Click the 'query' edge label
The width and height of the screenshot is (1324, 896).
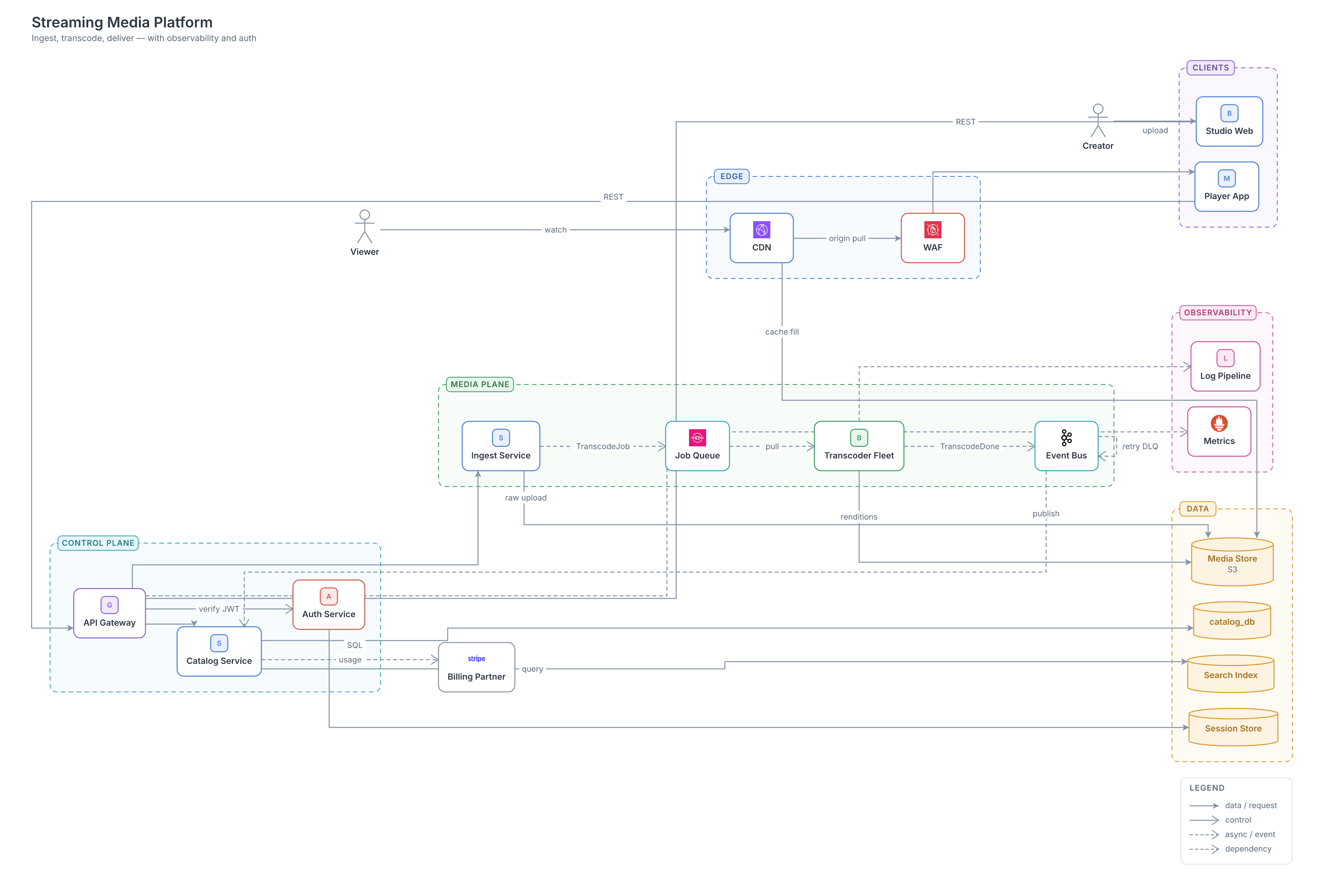pyautogui.click(x=532, y=669)
